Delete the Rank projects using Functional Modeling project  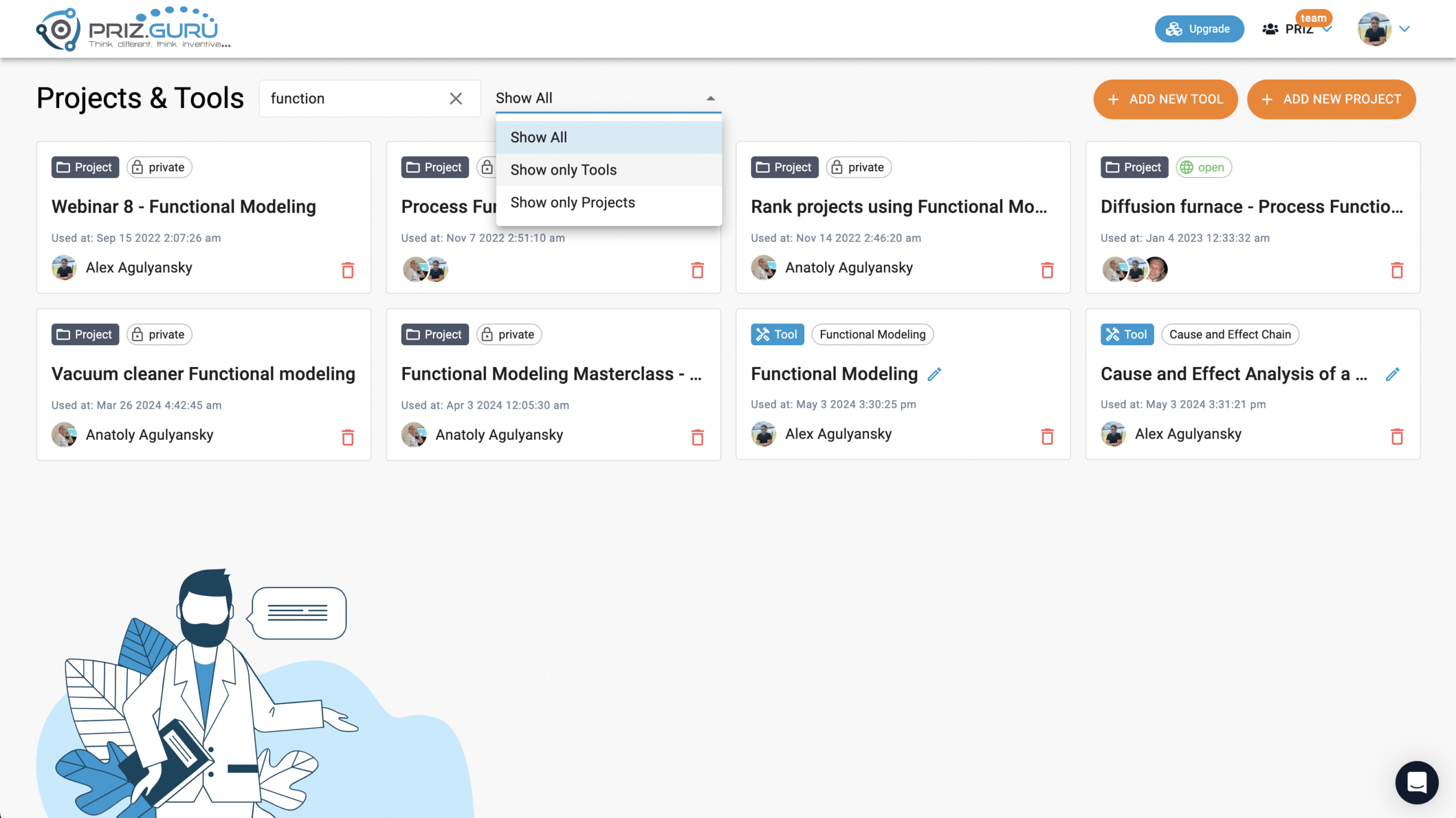tap(1047, 271)
